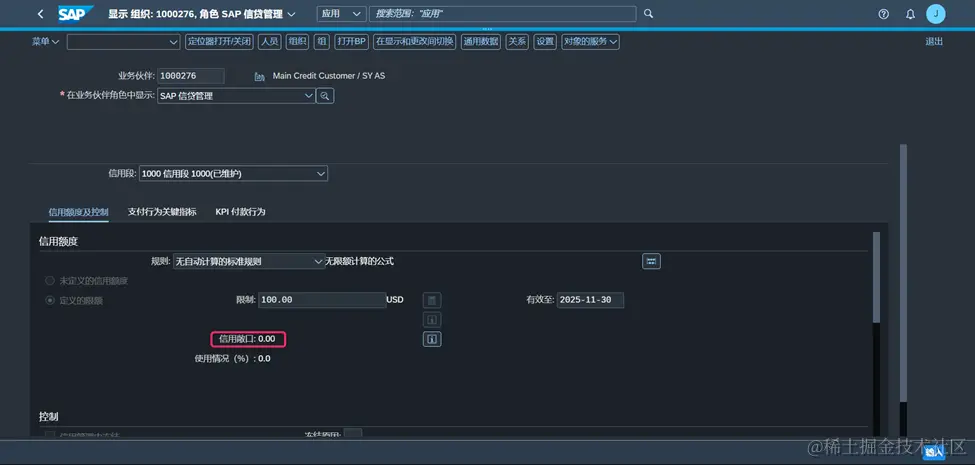This screenshot has height=465, width=975.
Task: Click the header search magnifier icon
Action: 649,14
